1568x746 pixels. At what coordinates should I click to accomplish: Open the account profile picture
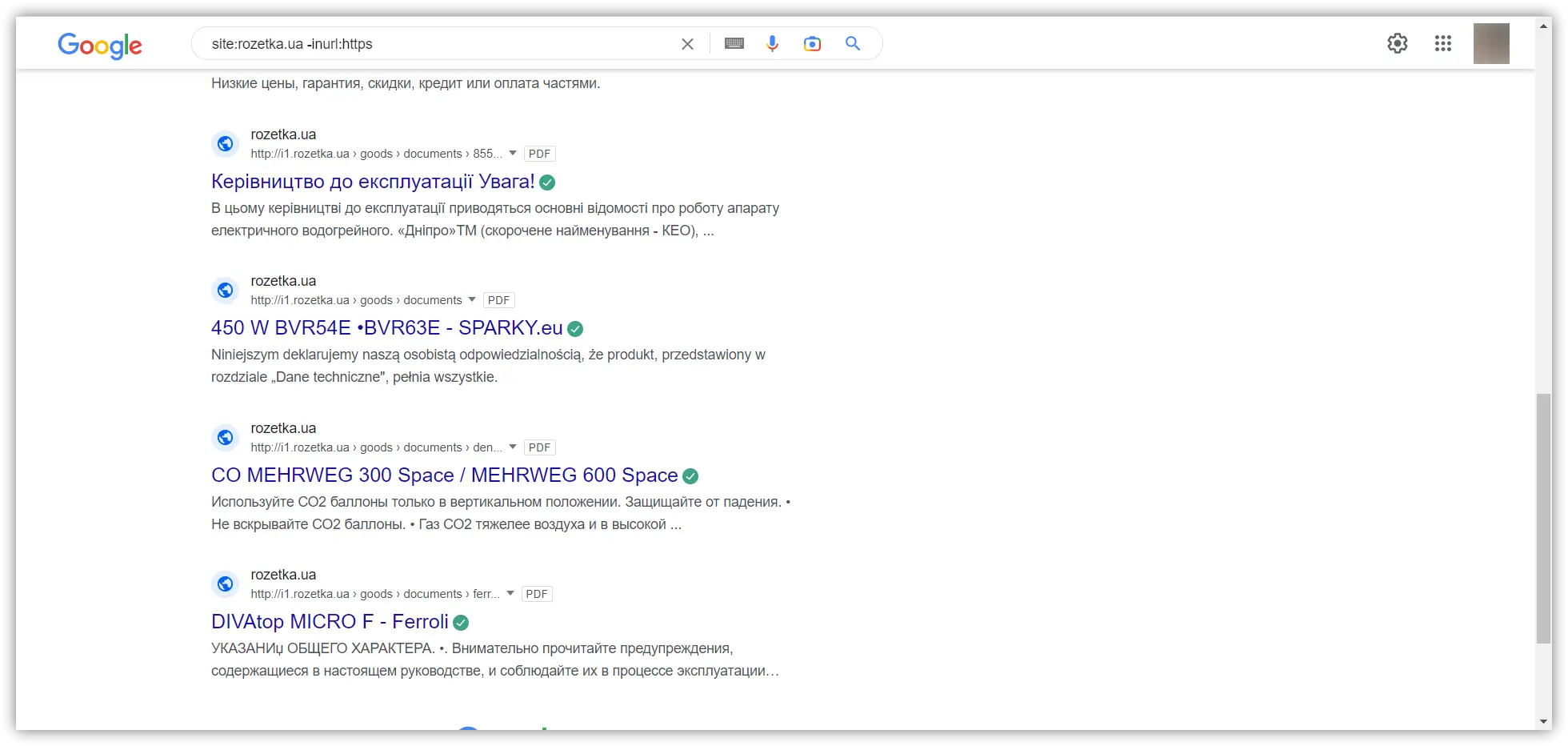[x=1491, y=43]
